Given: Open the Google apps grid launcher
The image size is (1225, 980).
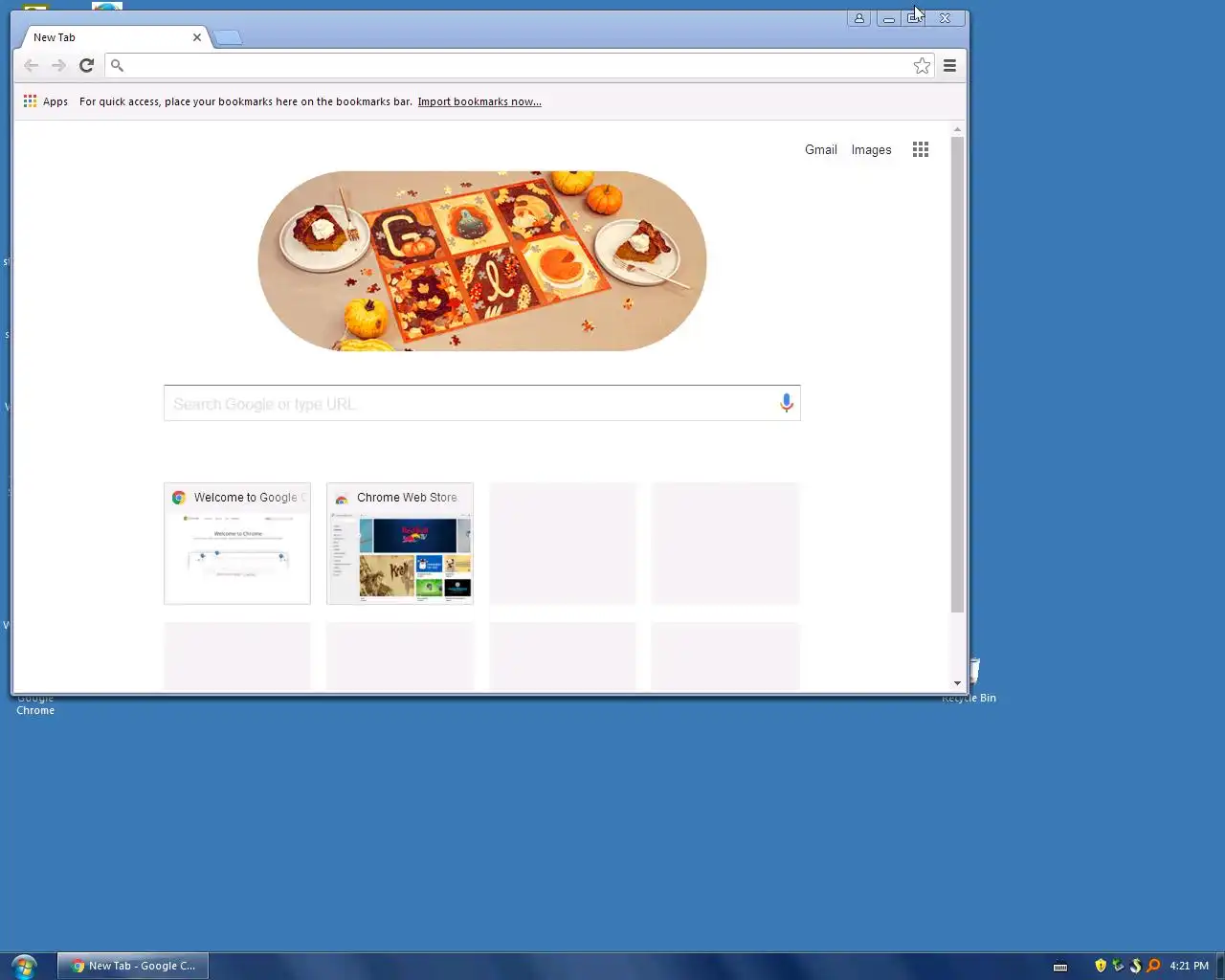Looking at the screenshot, I should (x=921, y=149).
